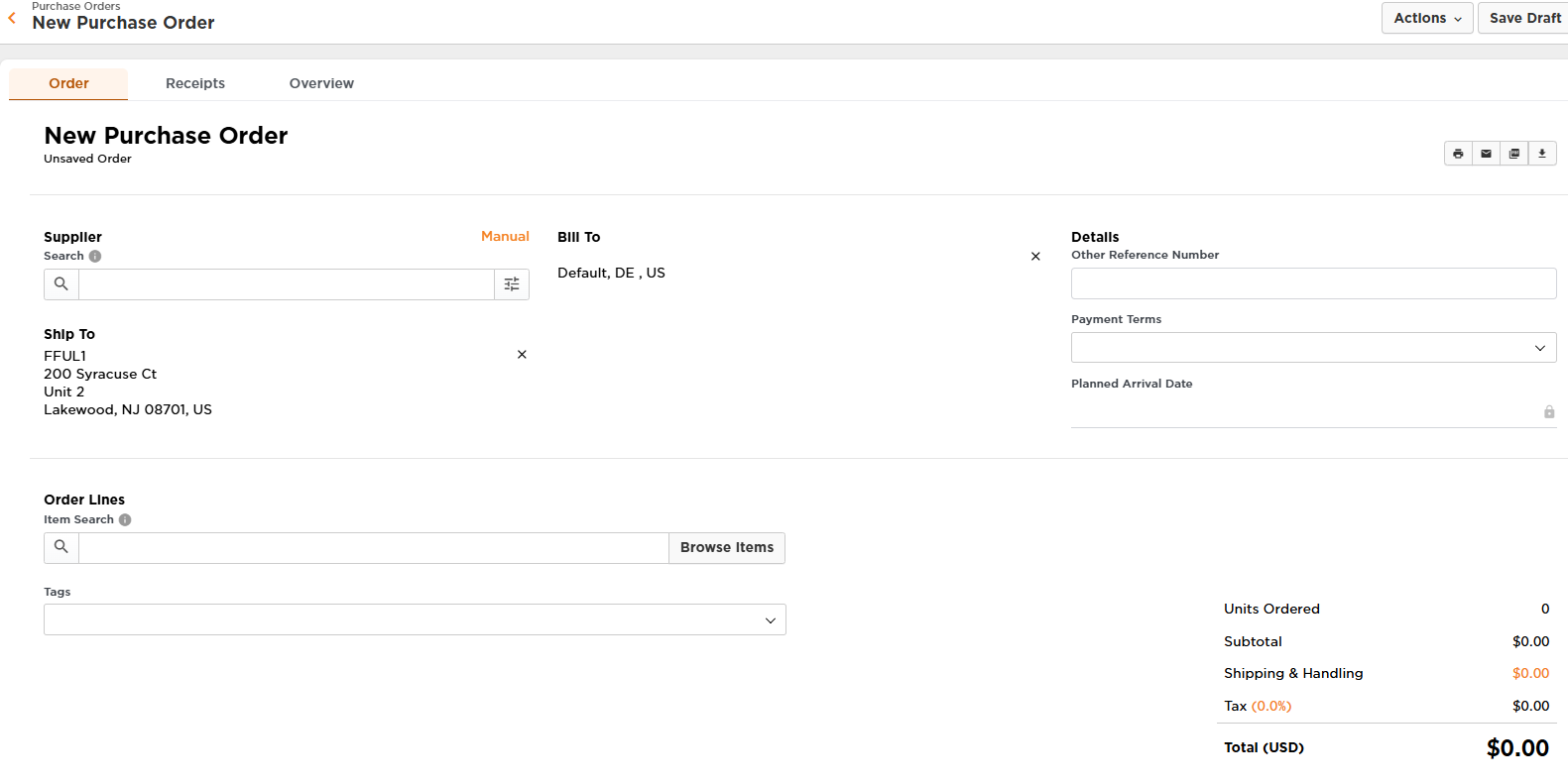Edit the orange Shipping & Handling amount
Image resolution: width=1568 pixels, height=784 pixels.
(1530, 674)
